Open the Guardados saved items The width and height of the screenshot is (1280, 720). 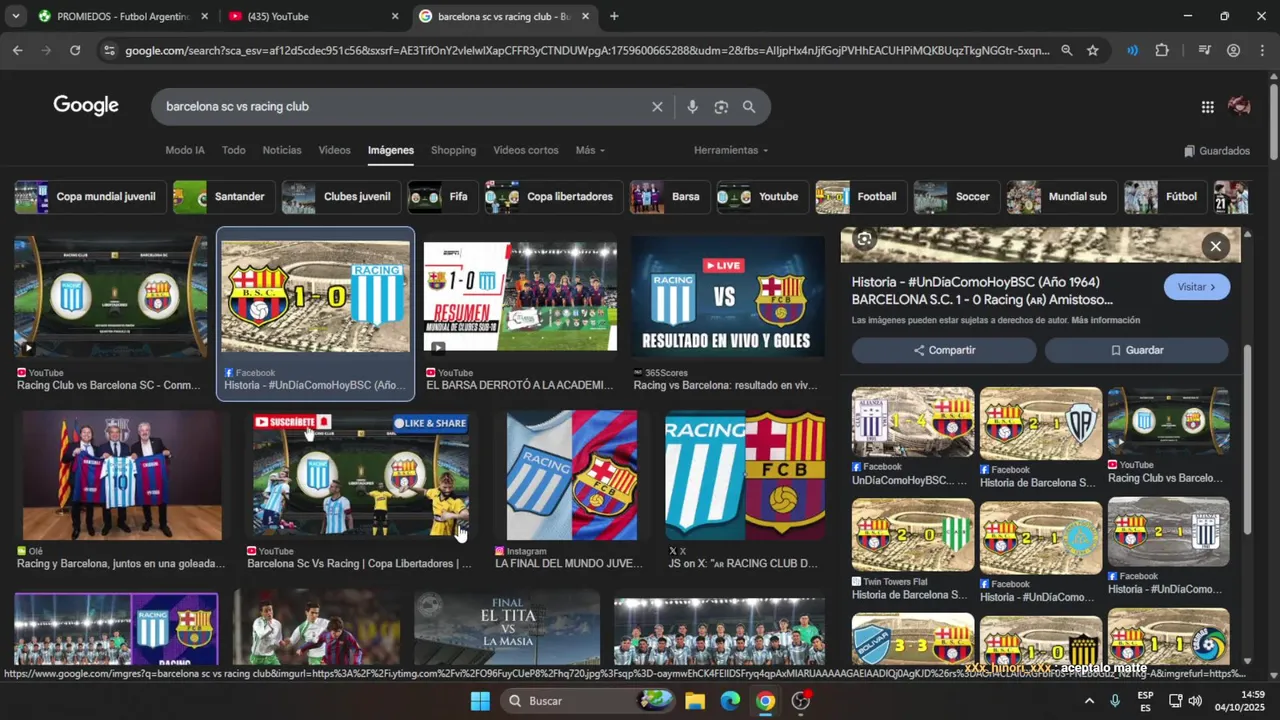pos(1217,151)
